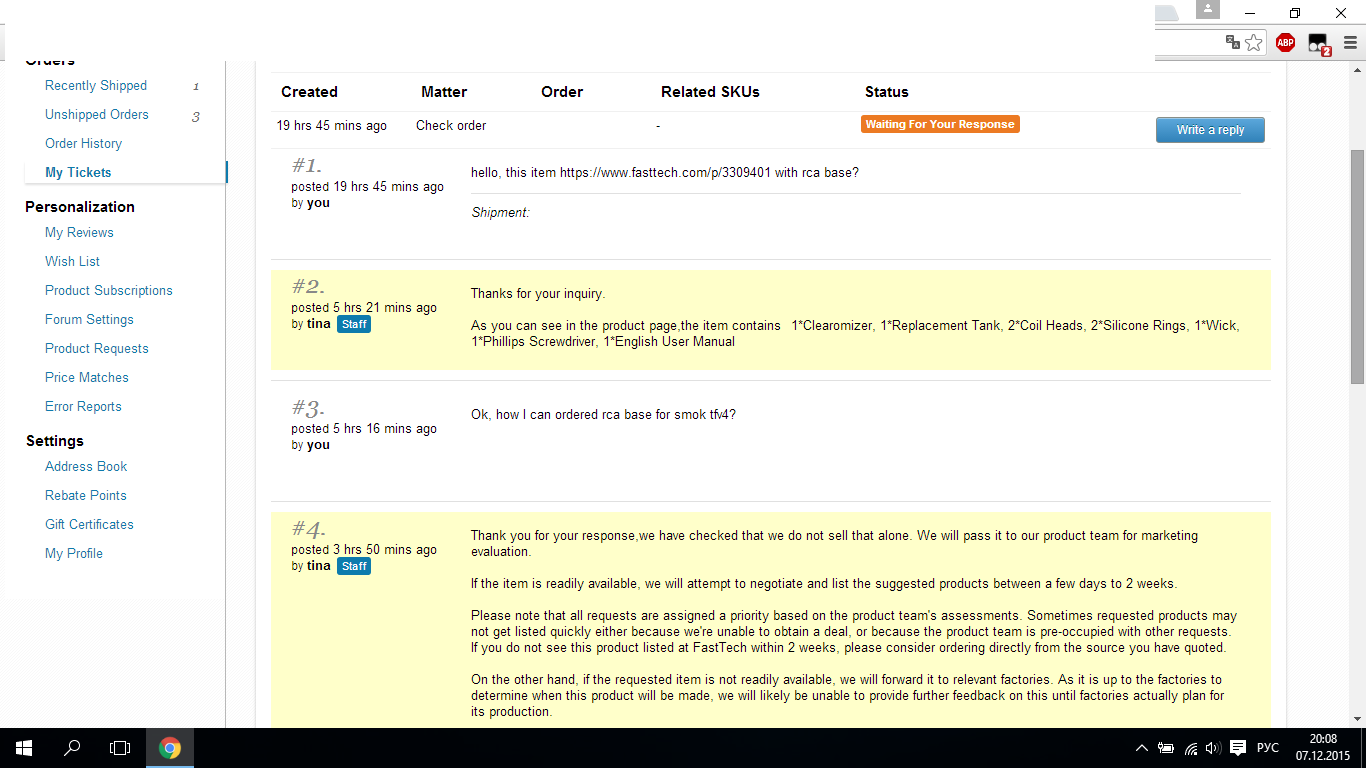
Task: Click 'posted 5 hrs 16 mins ago' timestamp
Action: (364, 429)
